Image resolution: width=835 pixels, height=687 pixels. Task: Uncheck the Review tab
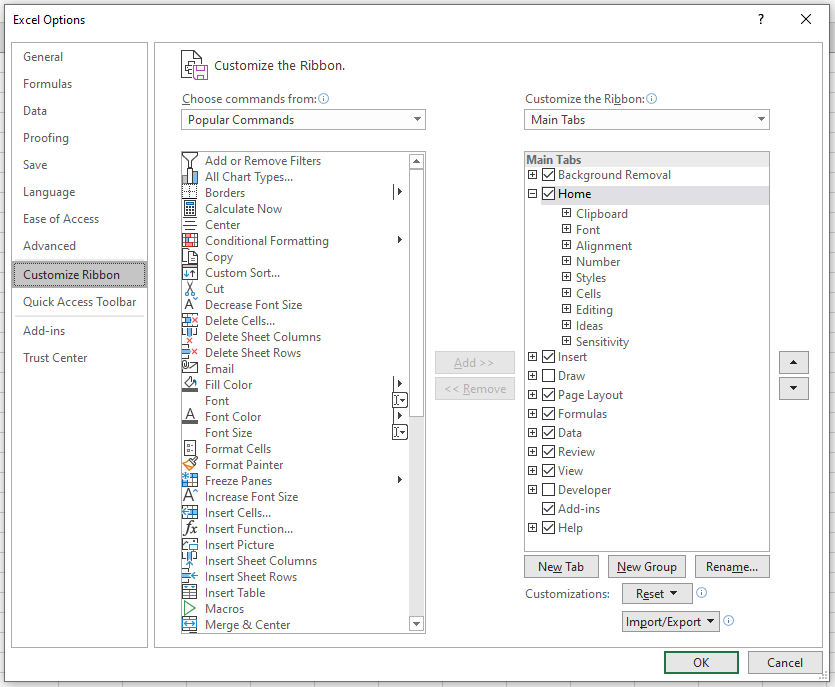pyautogui.click(x=548, y=451)
